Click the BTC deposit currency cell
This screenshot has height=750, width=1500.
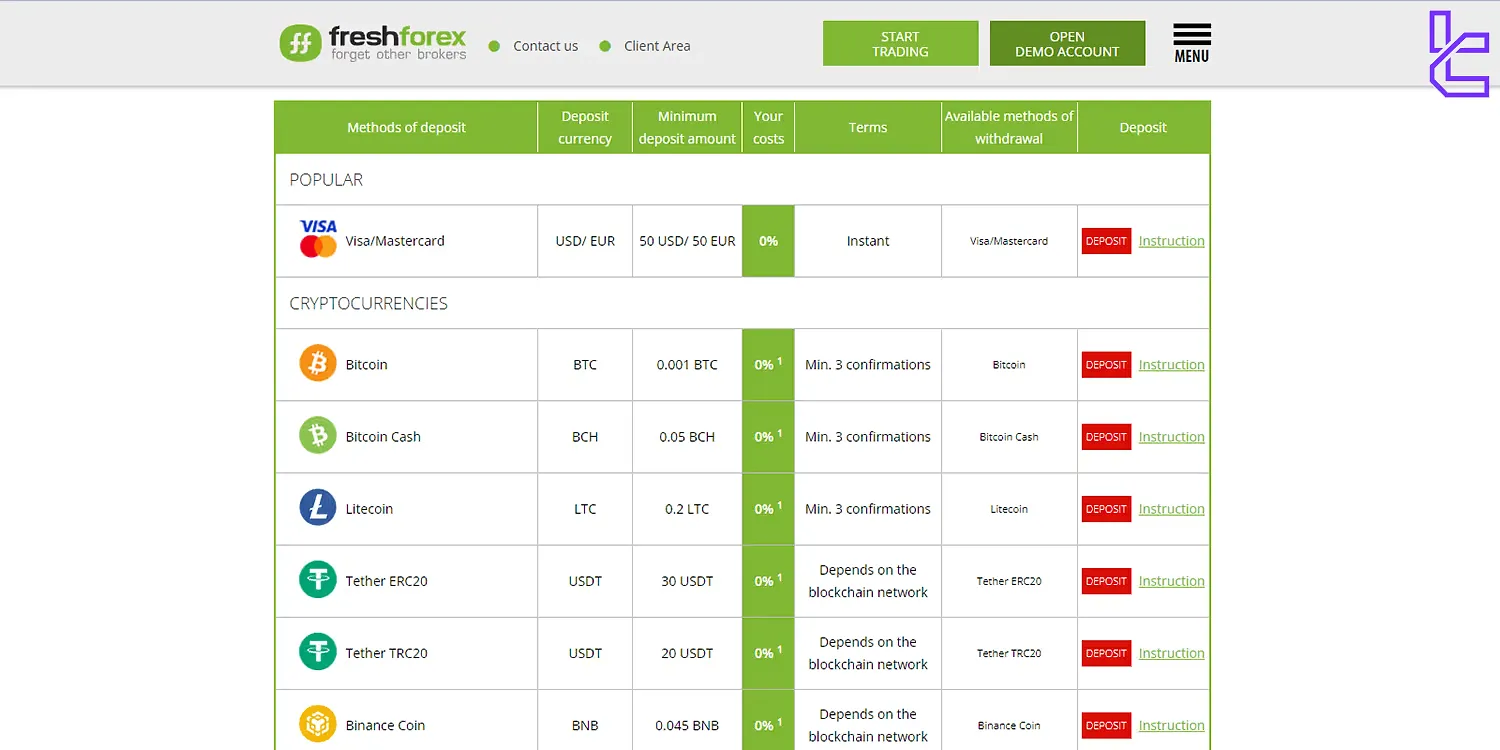[585, 365]
